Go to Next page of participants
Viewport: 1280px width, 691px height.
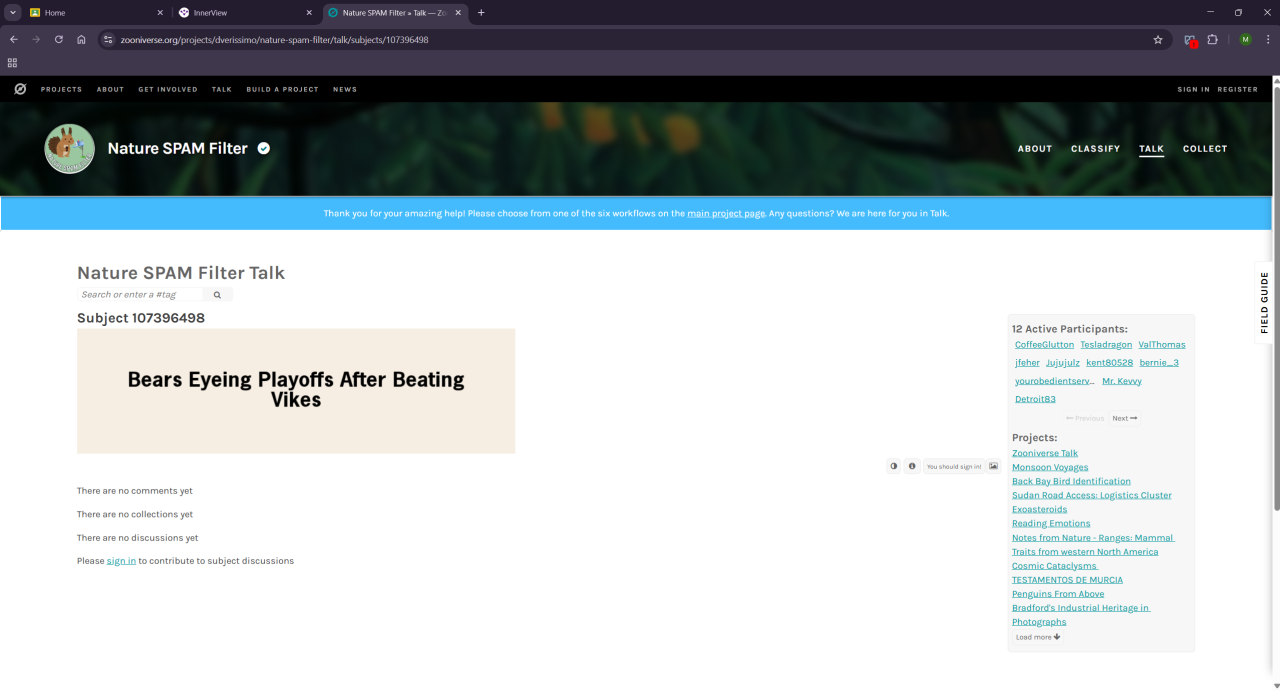click(x=1125, y=418)
